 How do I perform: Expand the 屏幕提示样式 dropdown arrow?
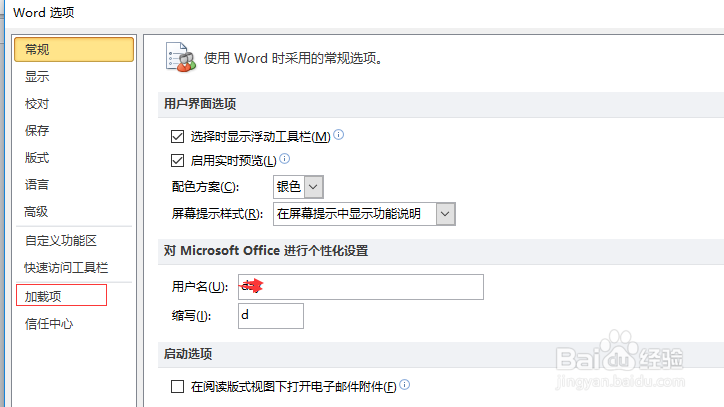(x=445, y=214)
